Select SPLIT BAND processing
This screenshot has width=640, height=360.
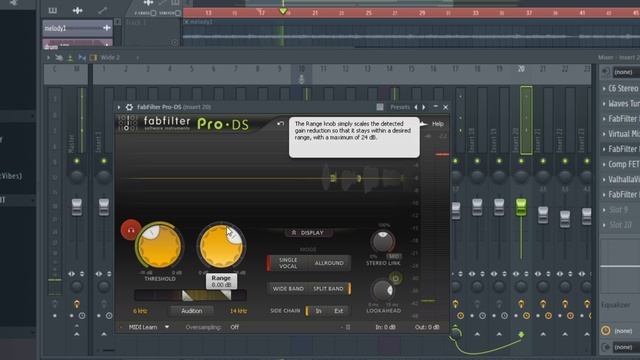329,289
